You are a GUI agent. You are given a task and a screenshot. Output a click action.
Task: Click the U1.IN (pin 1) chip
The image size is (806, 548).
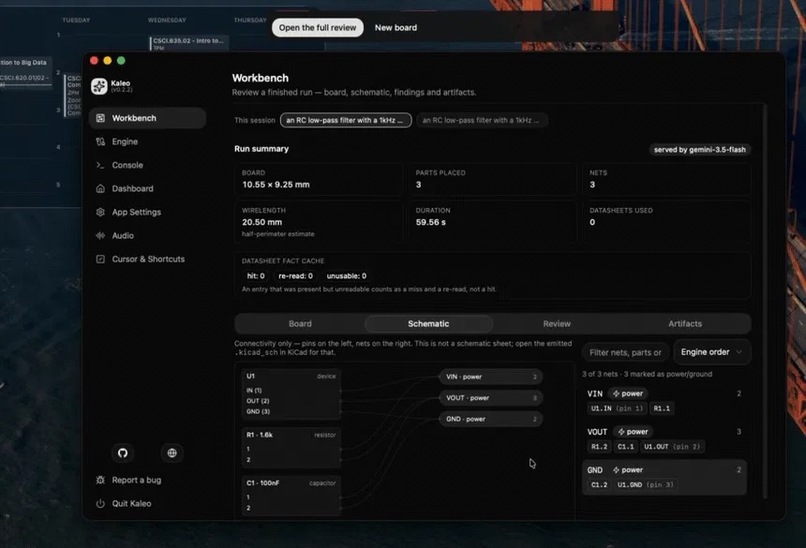(x=617, y=408)
